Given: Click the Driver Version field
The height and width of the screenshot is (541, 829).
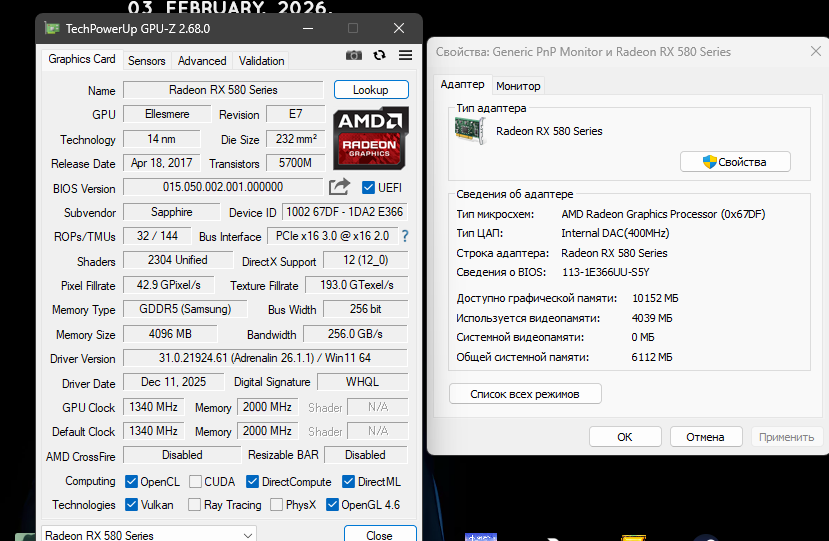Looking at the screenshot, I should pos(265,358).
